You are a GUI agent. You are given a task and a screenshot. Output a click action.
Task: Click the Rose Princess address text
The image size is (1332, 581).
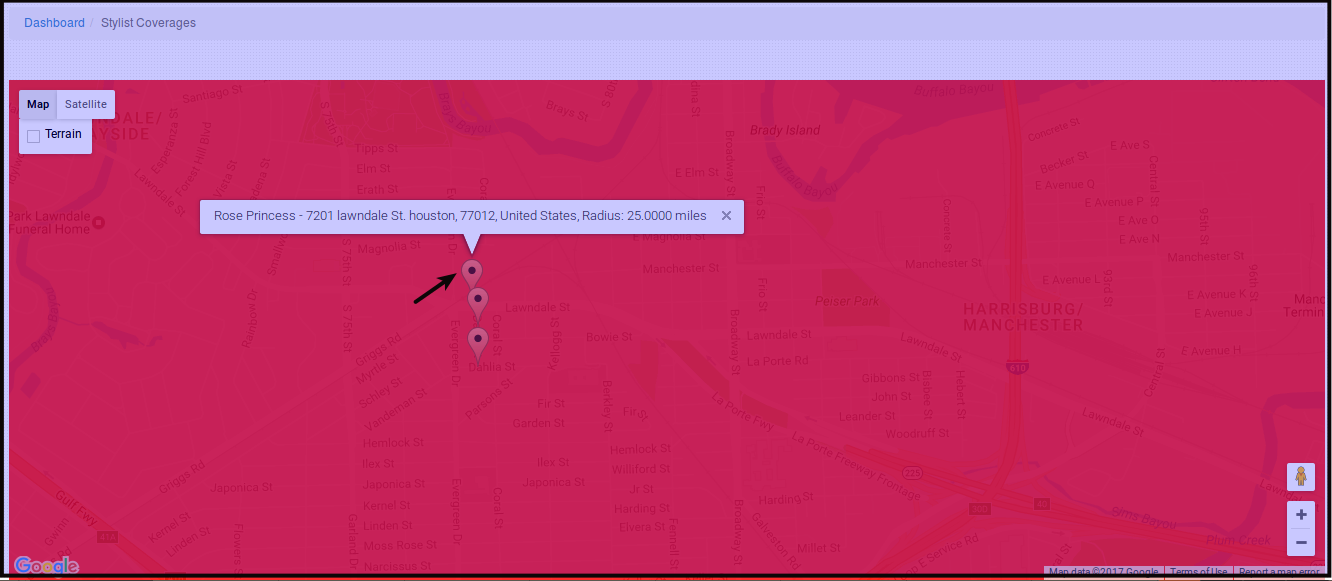pos(460,215)
